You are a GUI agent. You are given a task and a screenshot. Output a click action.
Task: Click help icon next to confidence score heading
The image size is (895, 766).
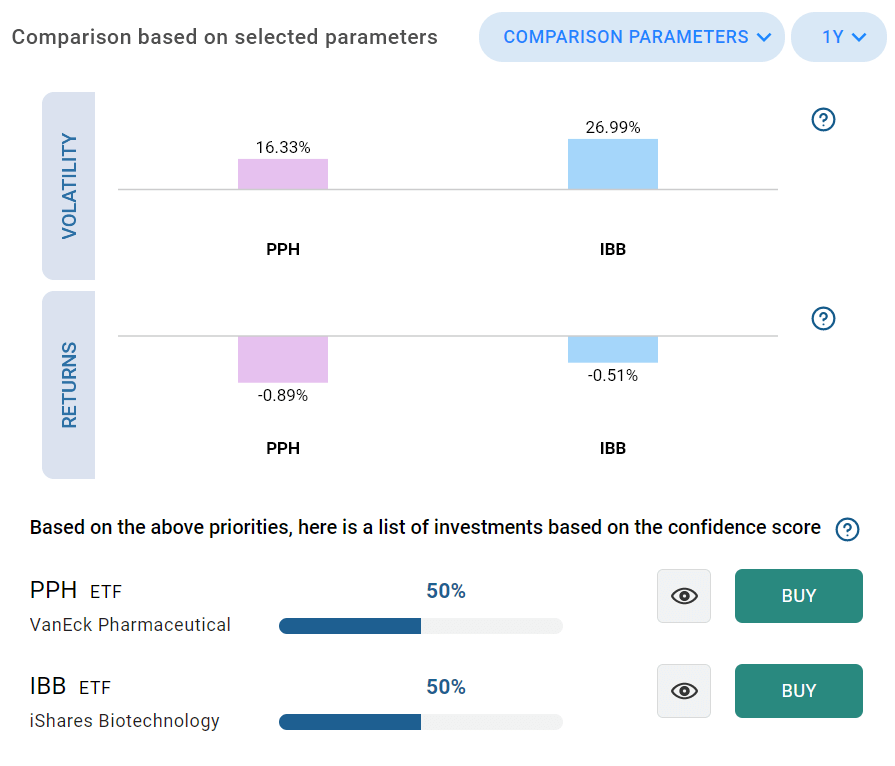coord(847,529)
